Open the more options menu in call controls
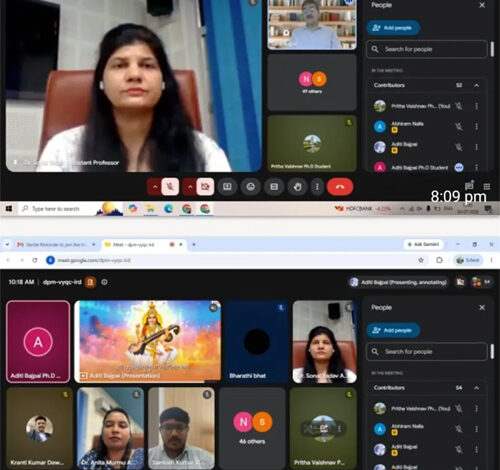The height and width of the screenshot is (470, 500). click(x=317, y=187)
